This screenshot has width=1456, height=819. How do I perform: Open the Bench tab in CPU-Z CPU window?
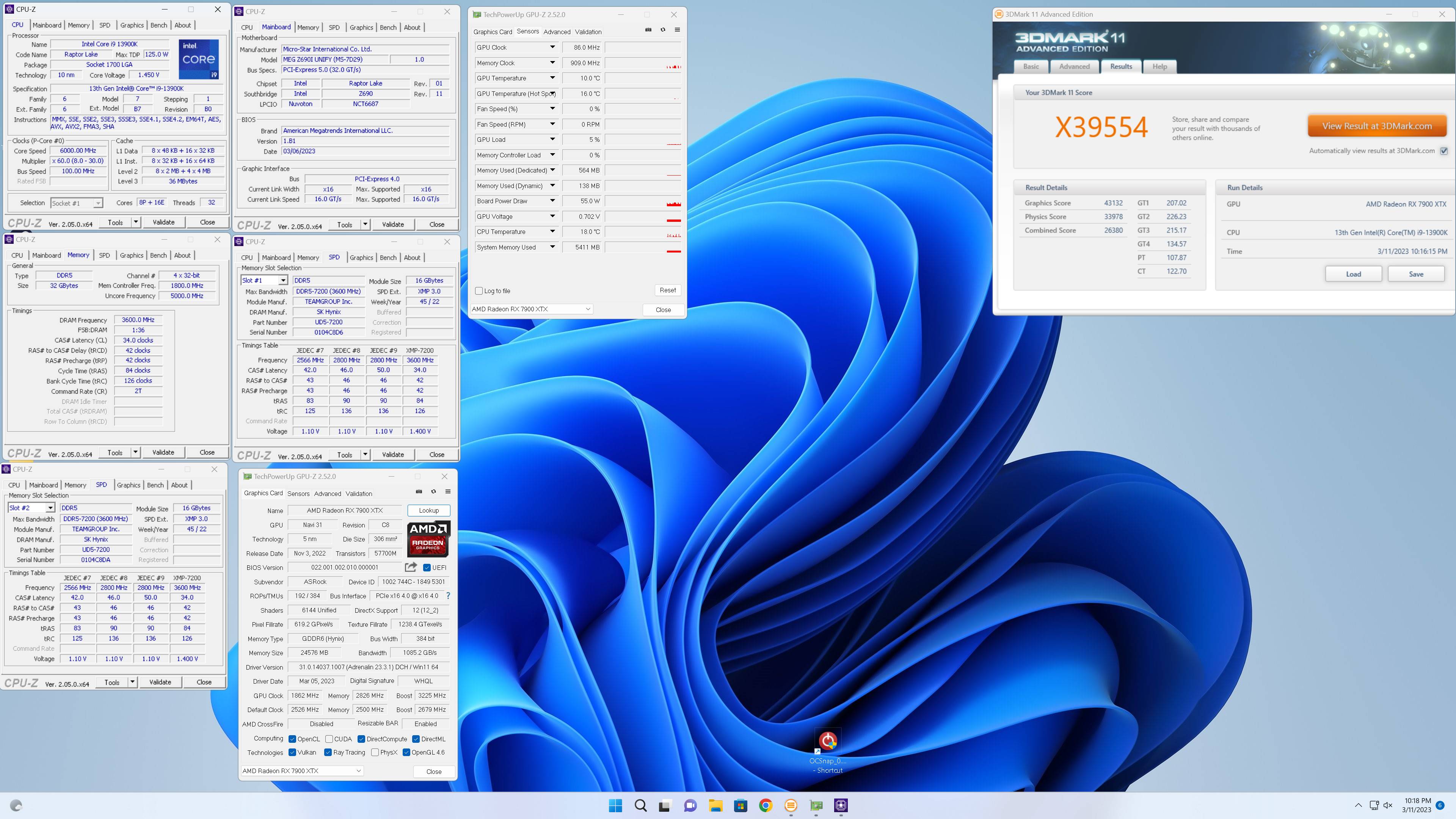point(159,25)
